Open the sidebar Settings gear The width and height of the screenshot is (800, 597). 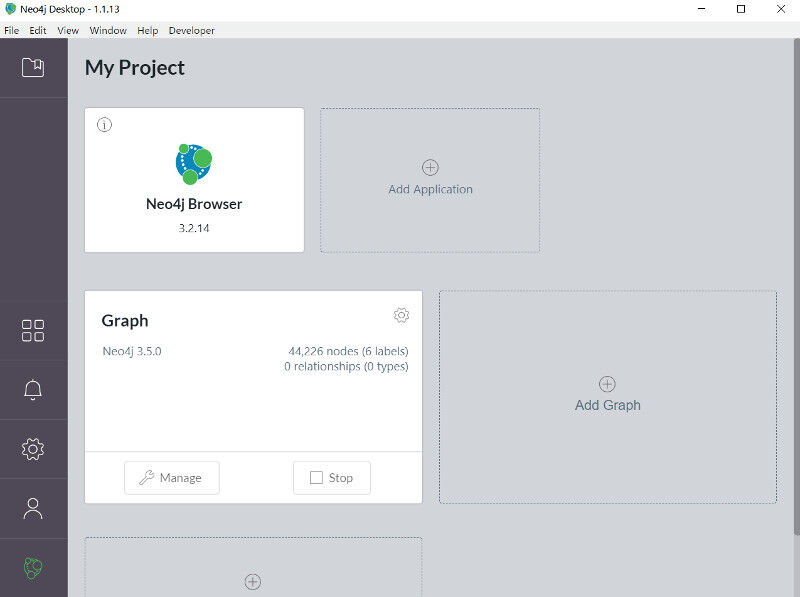33,449
